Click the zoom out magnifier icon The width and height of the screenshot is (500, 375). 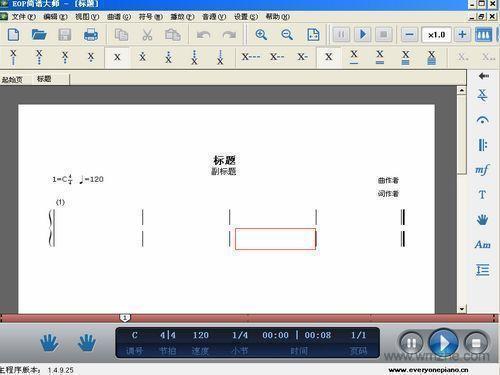tap(287, 35)
